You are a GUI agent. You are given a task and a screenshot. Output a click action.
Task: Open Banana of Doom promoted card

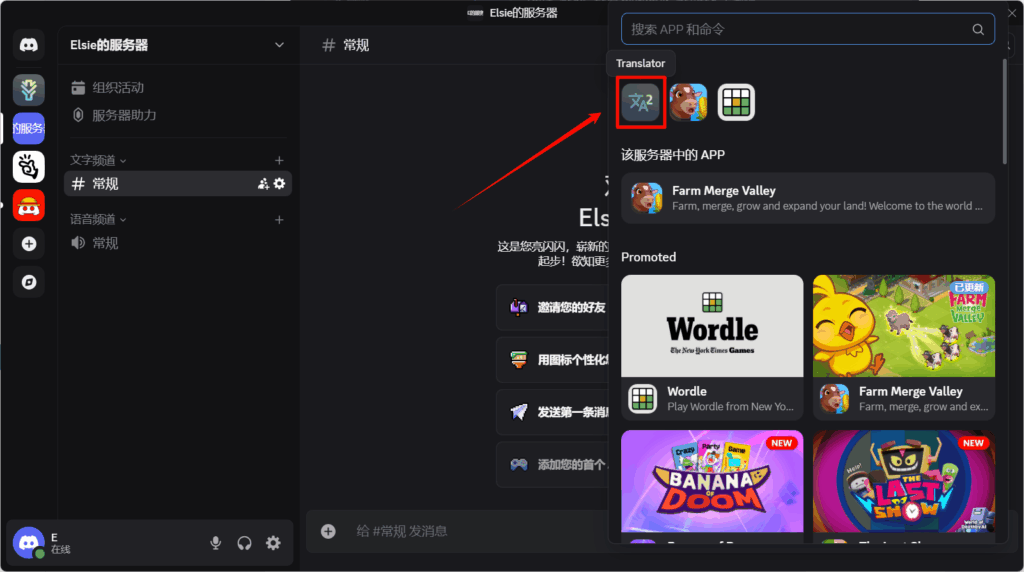(712, 486)
